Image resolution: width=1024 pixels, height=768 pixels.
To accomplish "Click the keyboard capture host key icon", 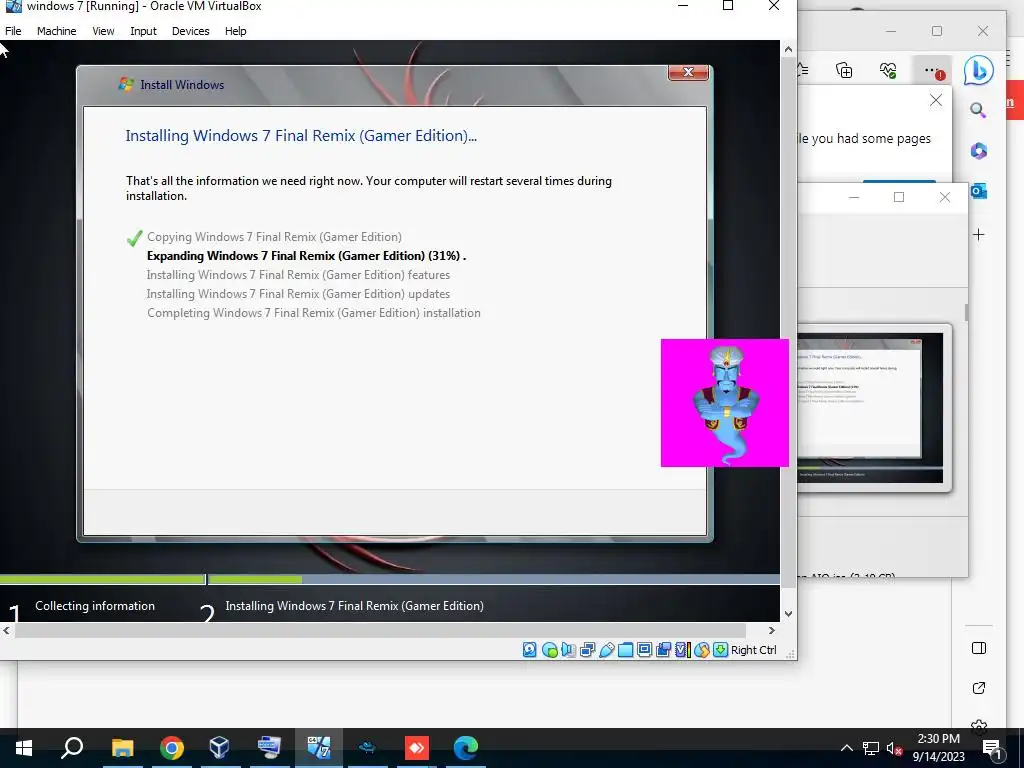I will [x=720, y=650].
